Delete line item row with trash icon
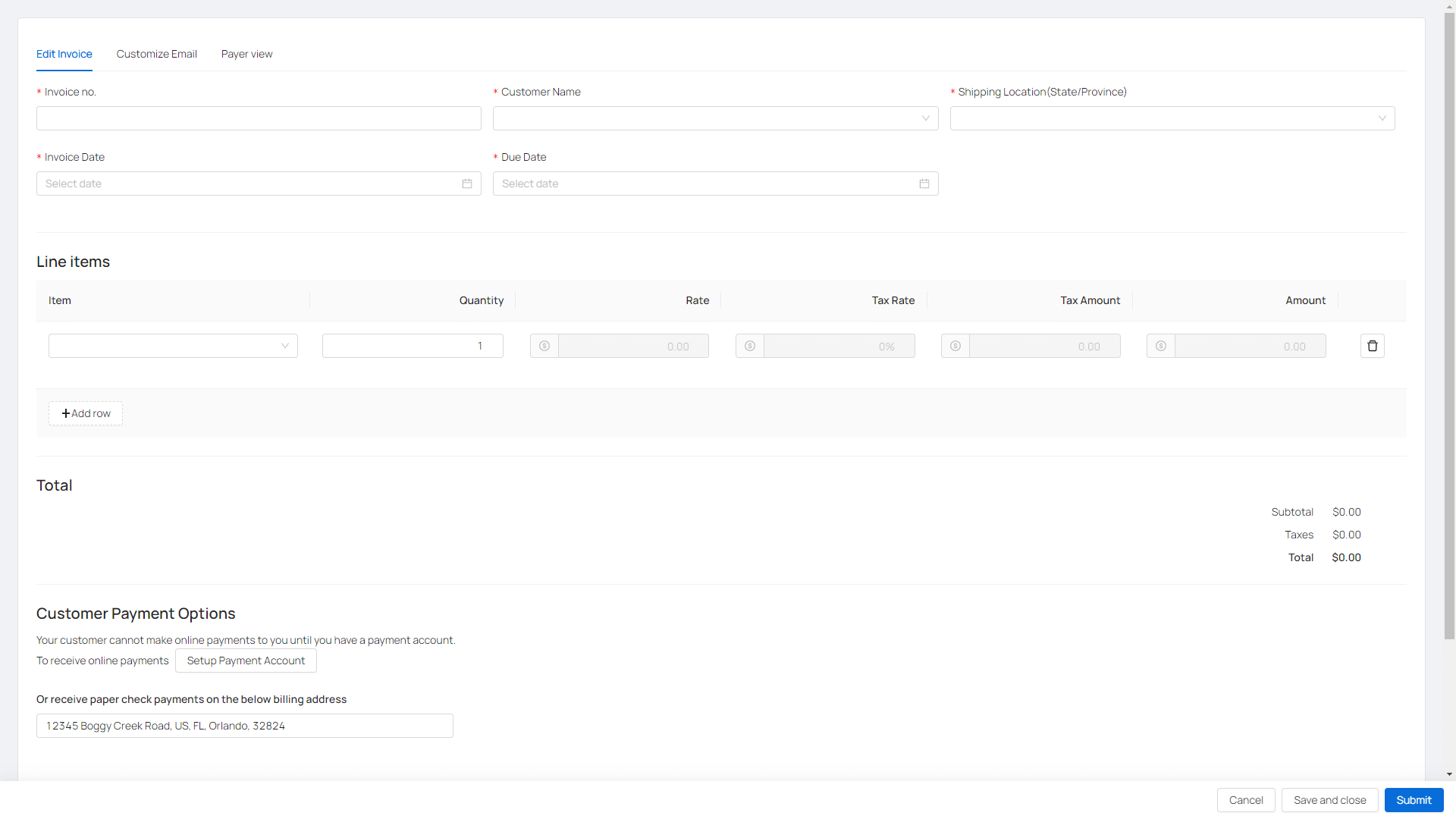Viewport: 1456px width, 819px height. 1372,346
